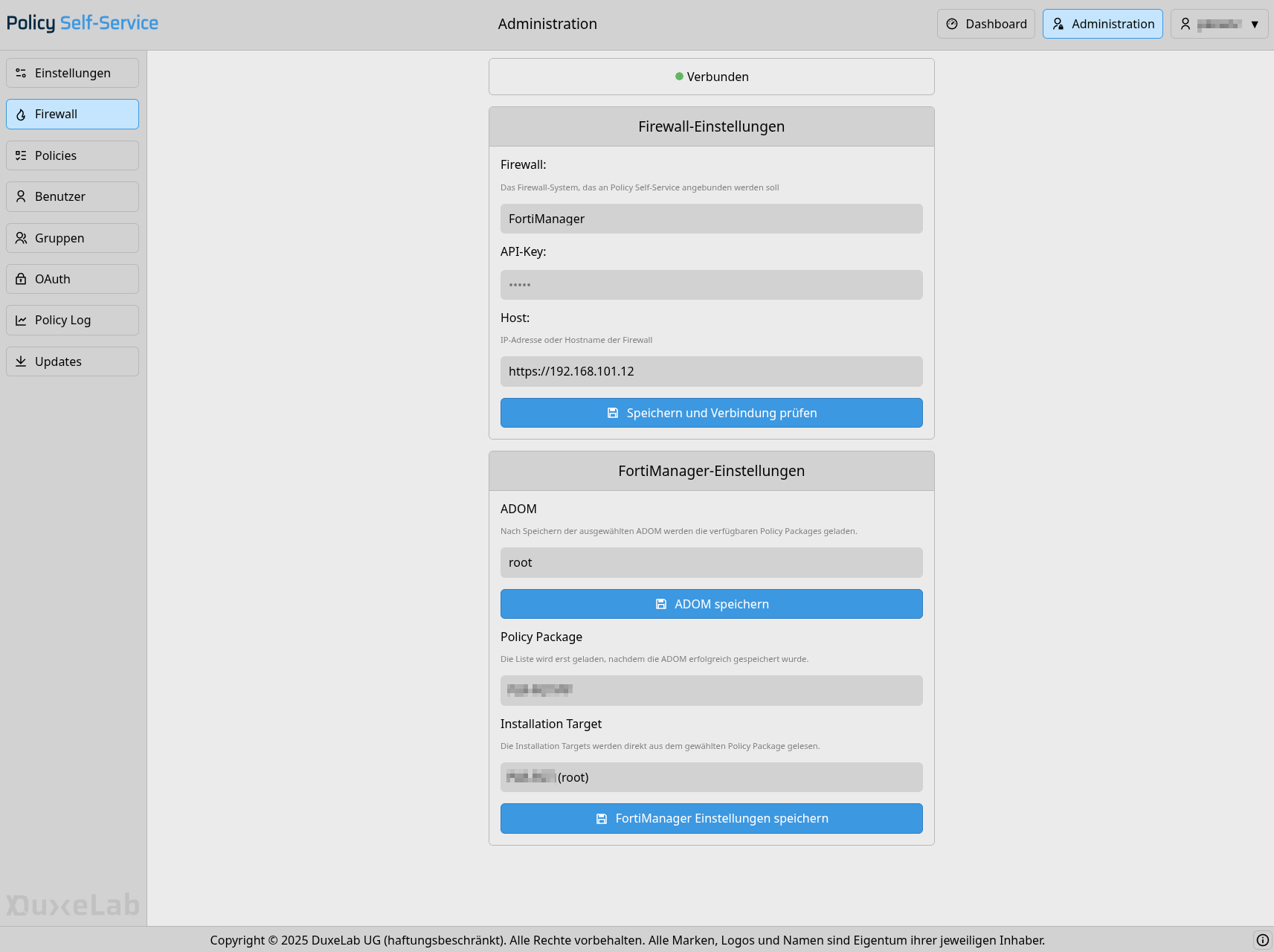
Task: Click the API-Key input field
Action: [x=711, y=284]
